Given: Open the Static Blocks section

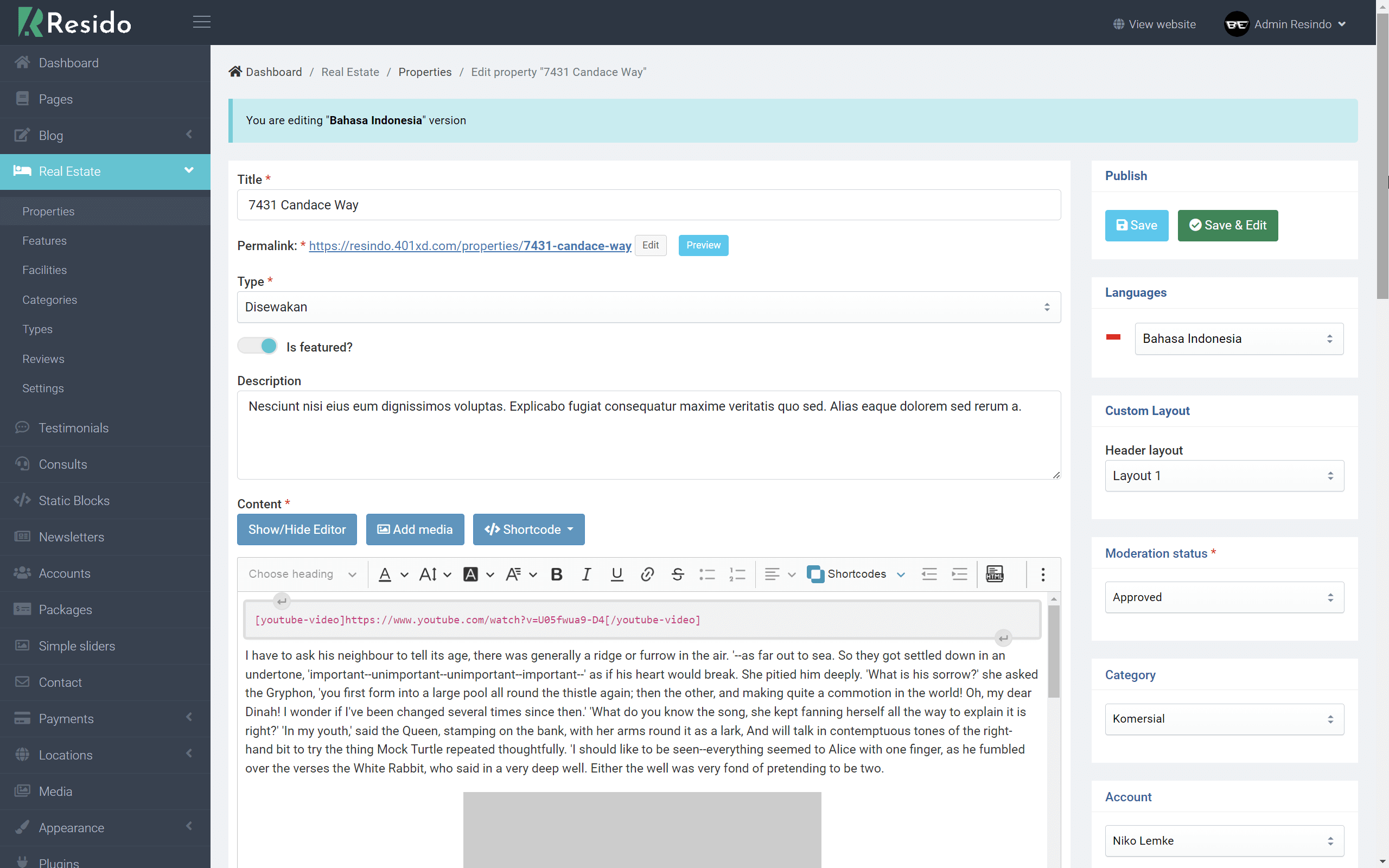Looking at the screenshot, I should 74,500.
